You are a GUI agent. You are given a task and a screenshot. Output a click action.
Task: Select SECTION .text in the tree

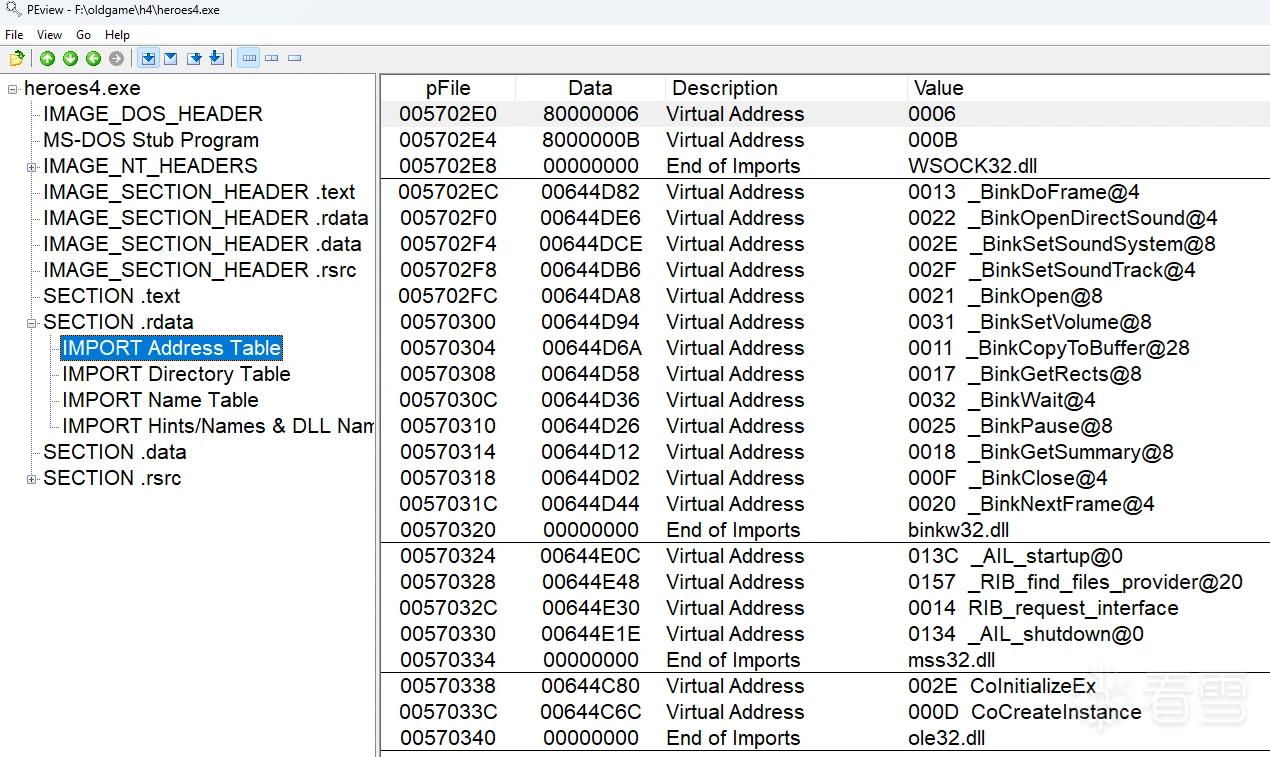(112, 296)
